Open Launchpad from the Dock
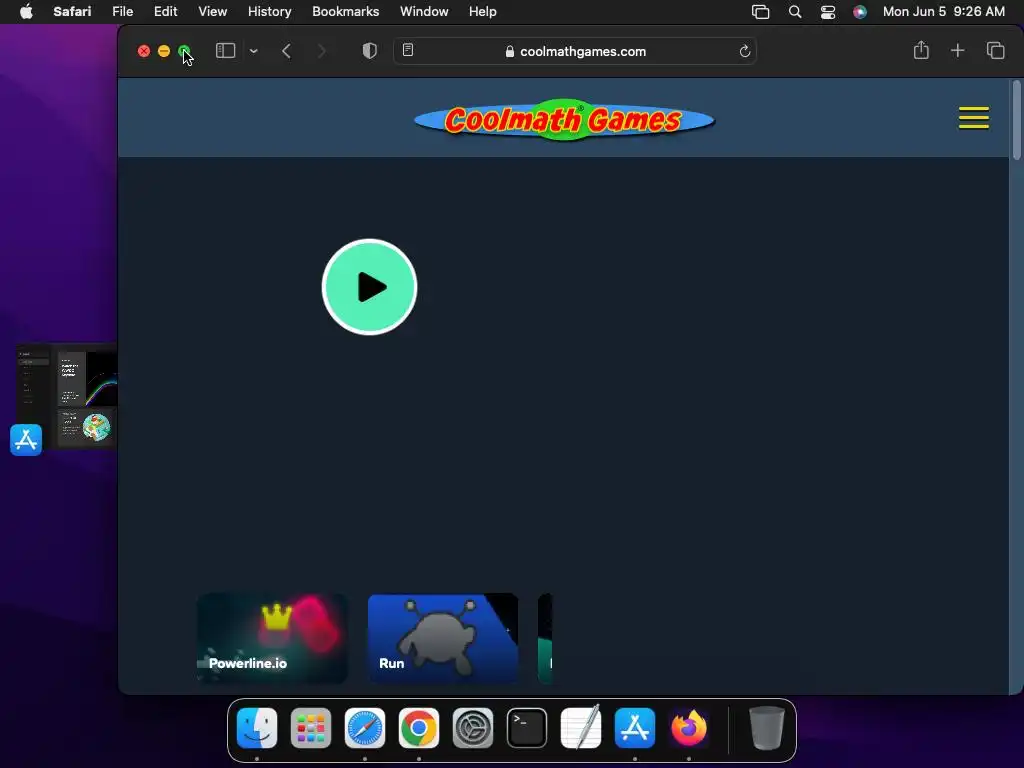The height and width of the screenshot is (768, 1024). 311,728
